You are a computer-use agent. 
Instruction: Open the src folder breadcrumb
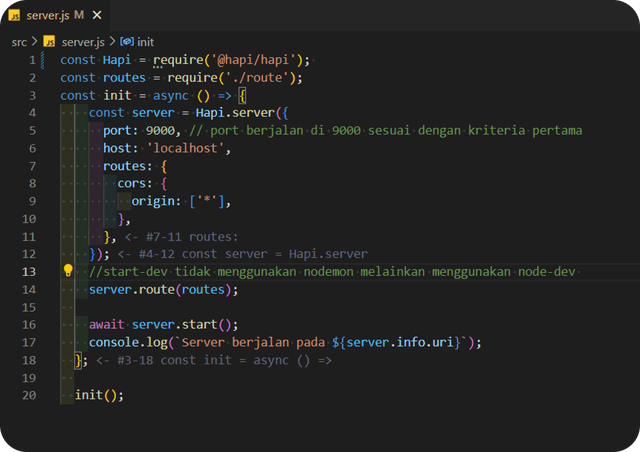[20, 42]
